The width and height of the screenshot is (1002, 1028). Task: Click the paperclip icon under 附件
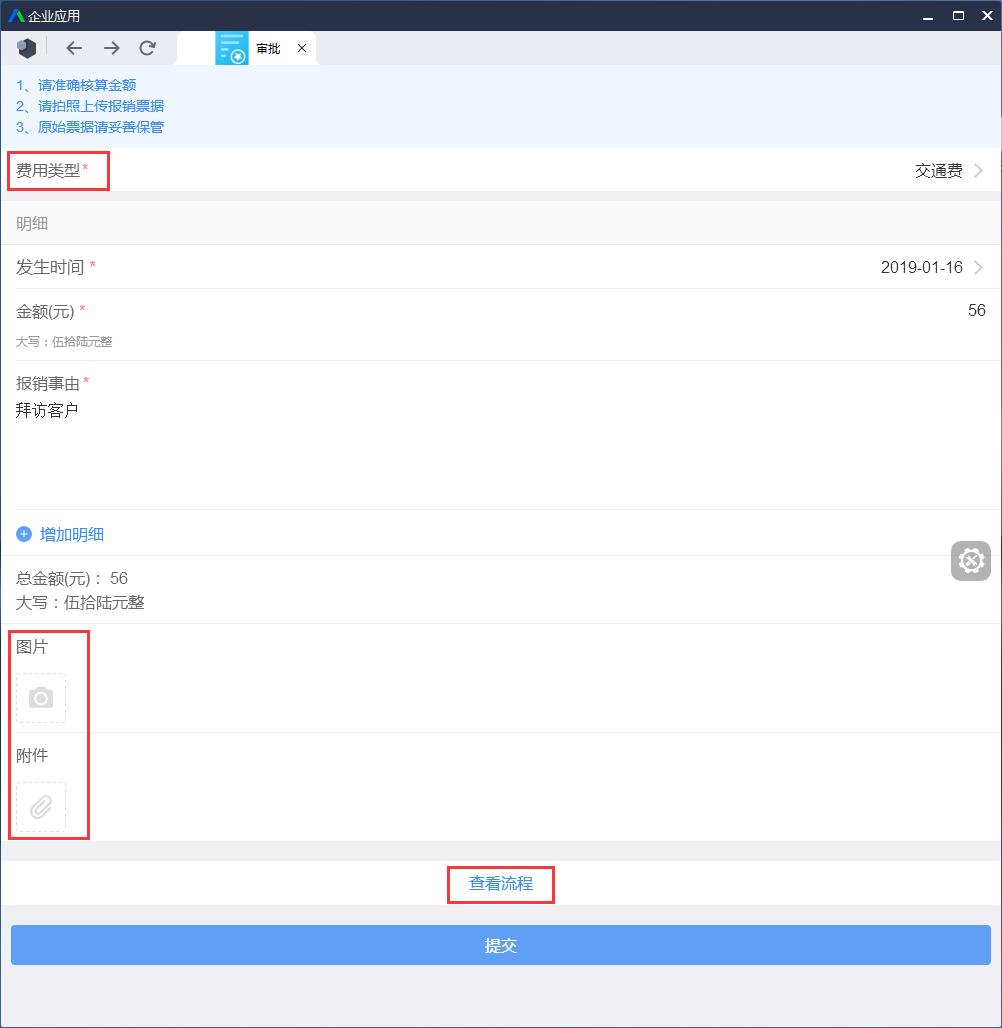point(40,807)
